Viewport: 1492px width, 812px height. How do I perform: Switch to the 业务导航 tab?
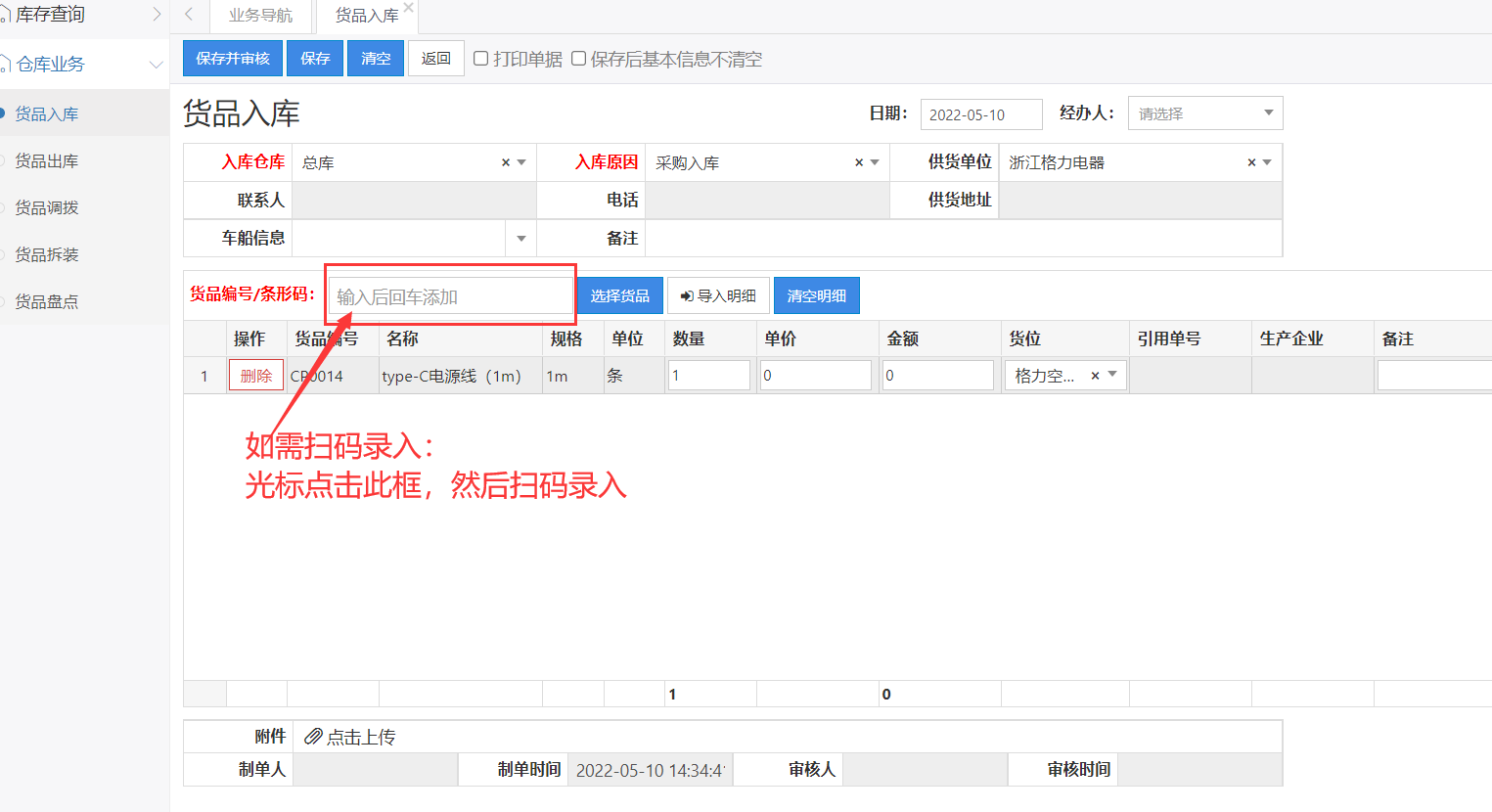pos(260,16)
